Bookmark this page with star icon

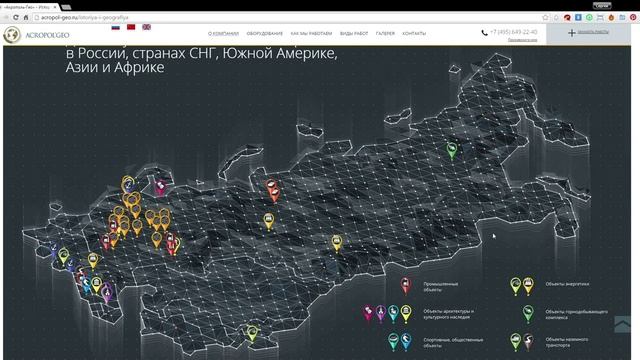coord(545,17)
